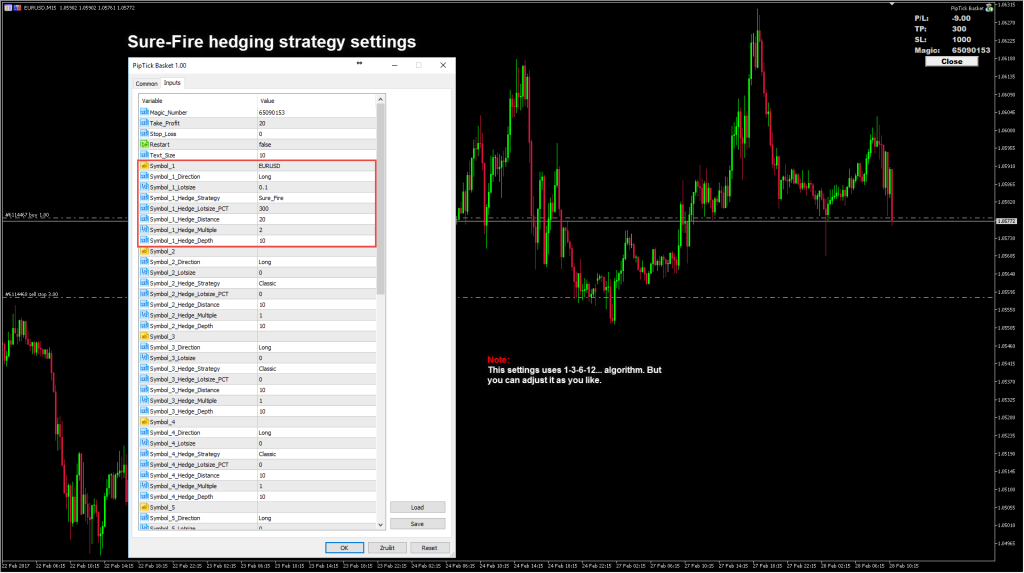Screen dimensions: 1024x573
Task: Click the Magic value 65090153 on the chart panel
Action: [x=970, y=50]
